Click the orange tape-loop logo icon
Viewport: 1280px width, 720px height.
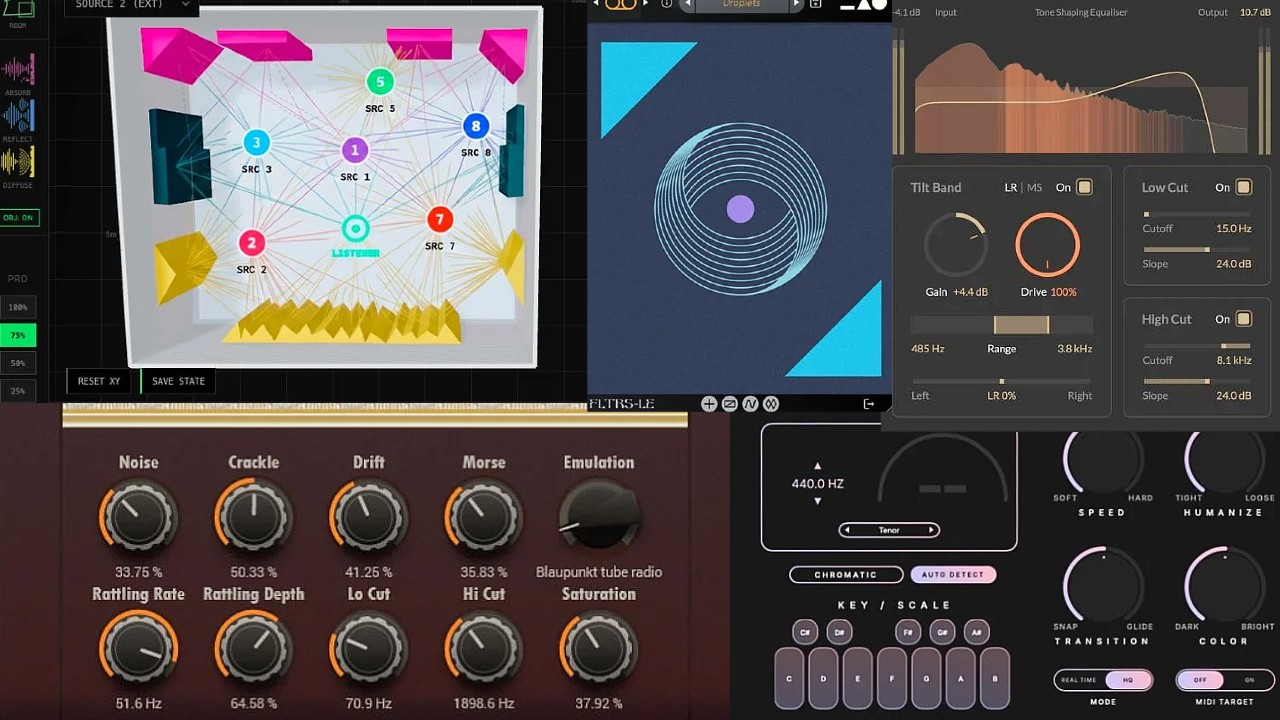pyautogui.click(x=620, y=5)
